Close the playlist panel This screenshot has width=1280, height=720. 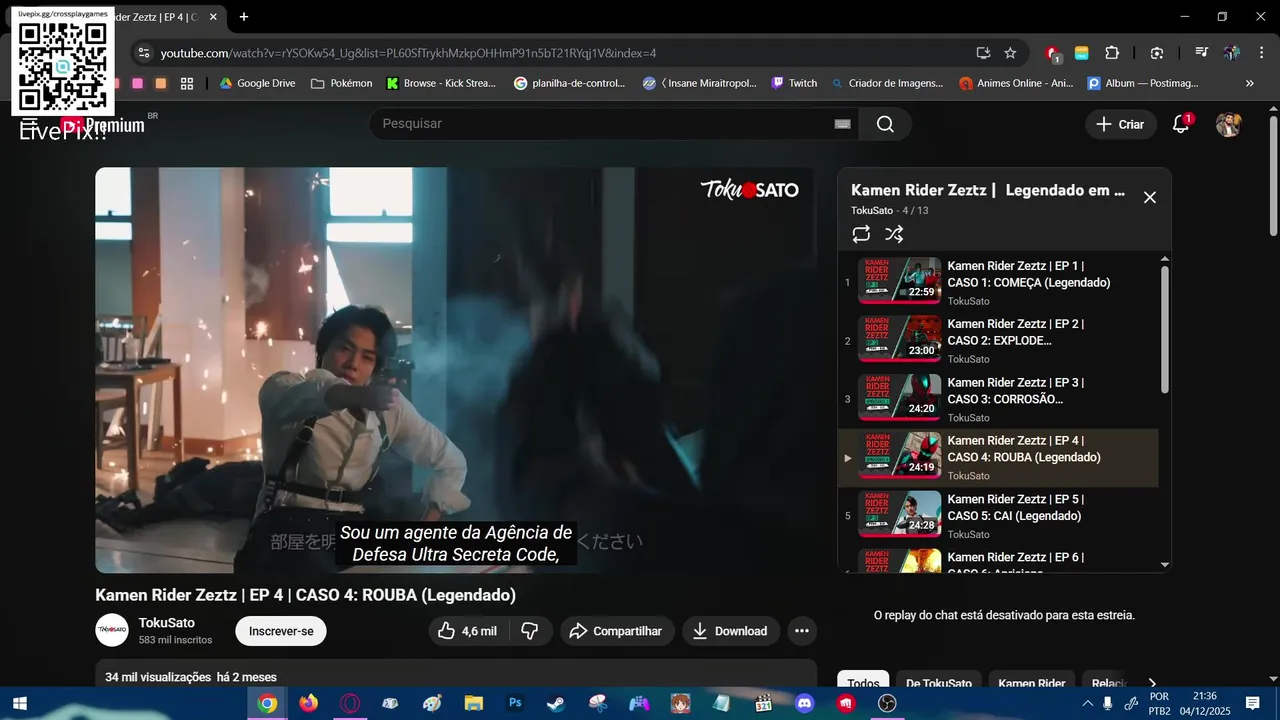point(1150,197)
